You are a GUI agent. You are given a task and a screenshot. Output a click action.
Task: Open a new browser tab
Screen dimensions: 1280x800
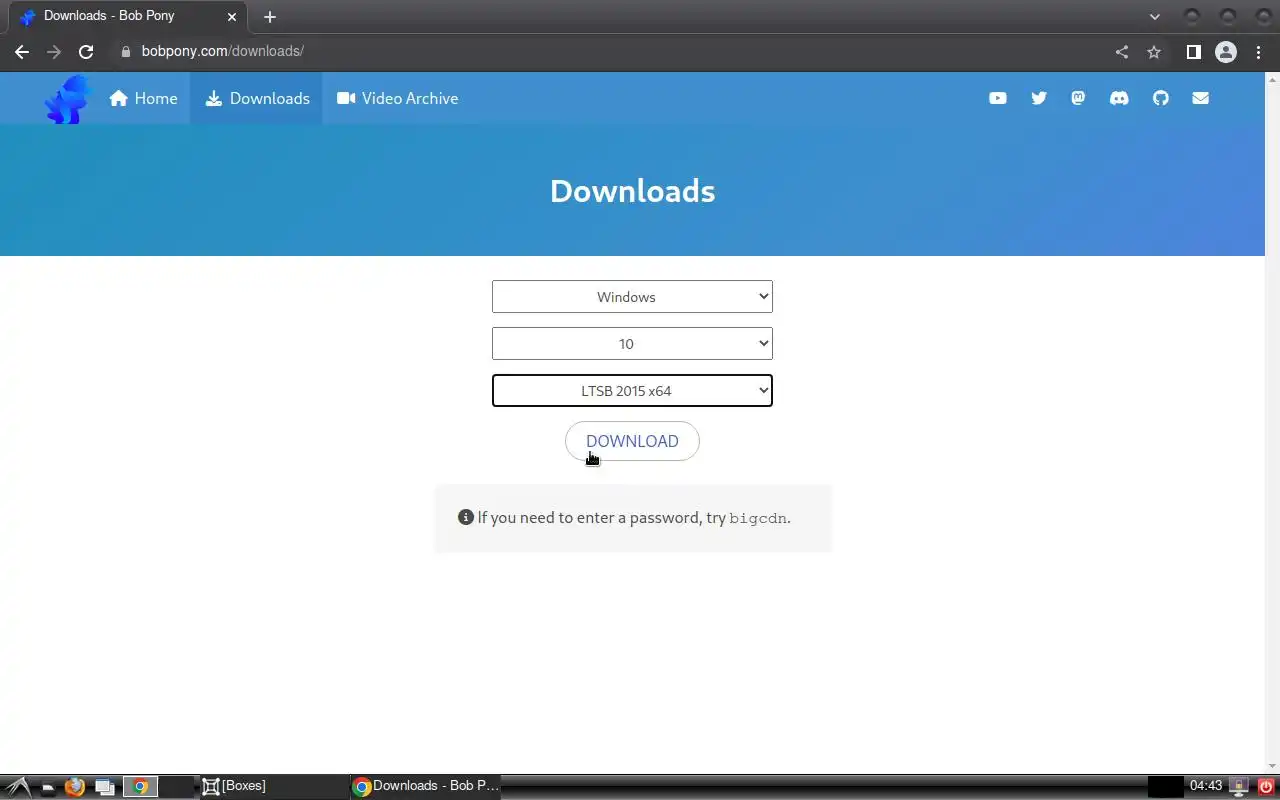click(270, 17)
